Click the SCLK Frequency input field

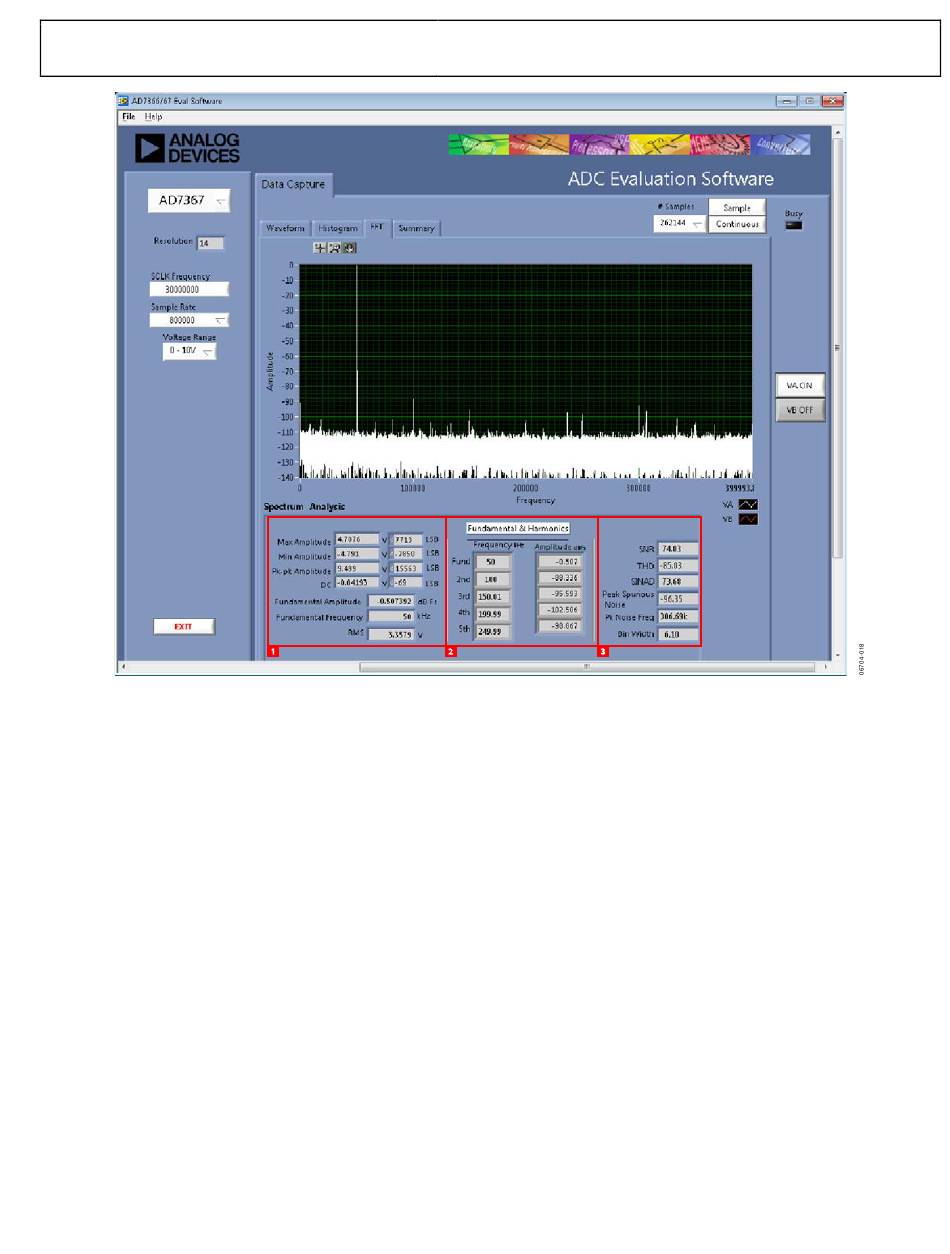click(x=189, y=290)
